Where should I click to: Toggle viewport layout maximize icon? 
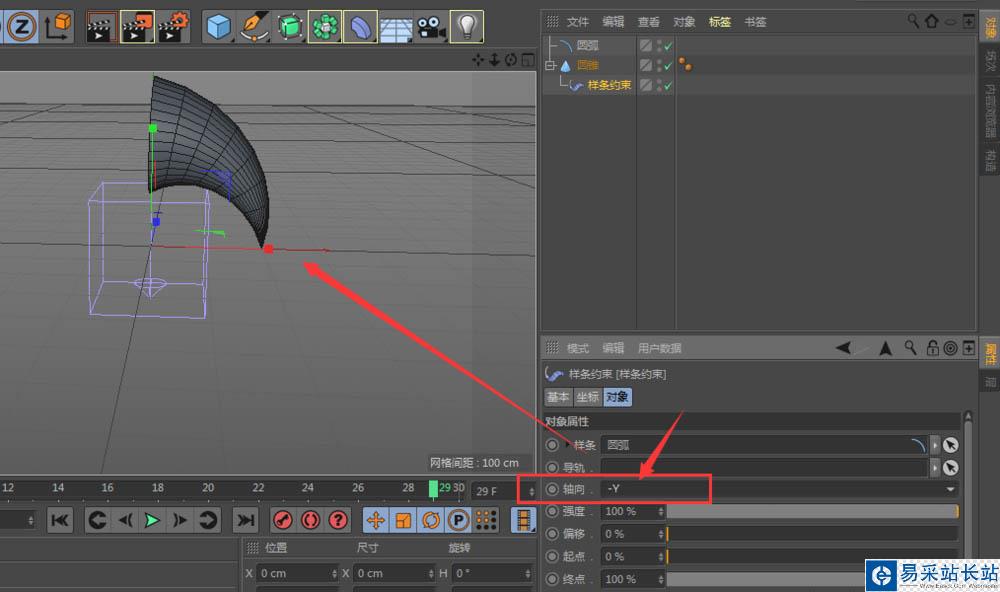[527, 60]
